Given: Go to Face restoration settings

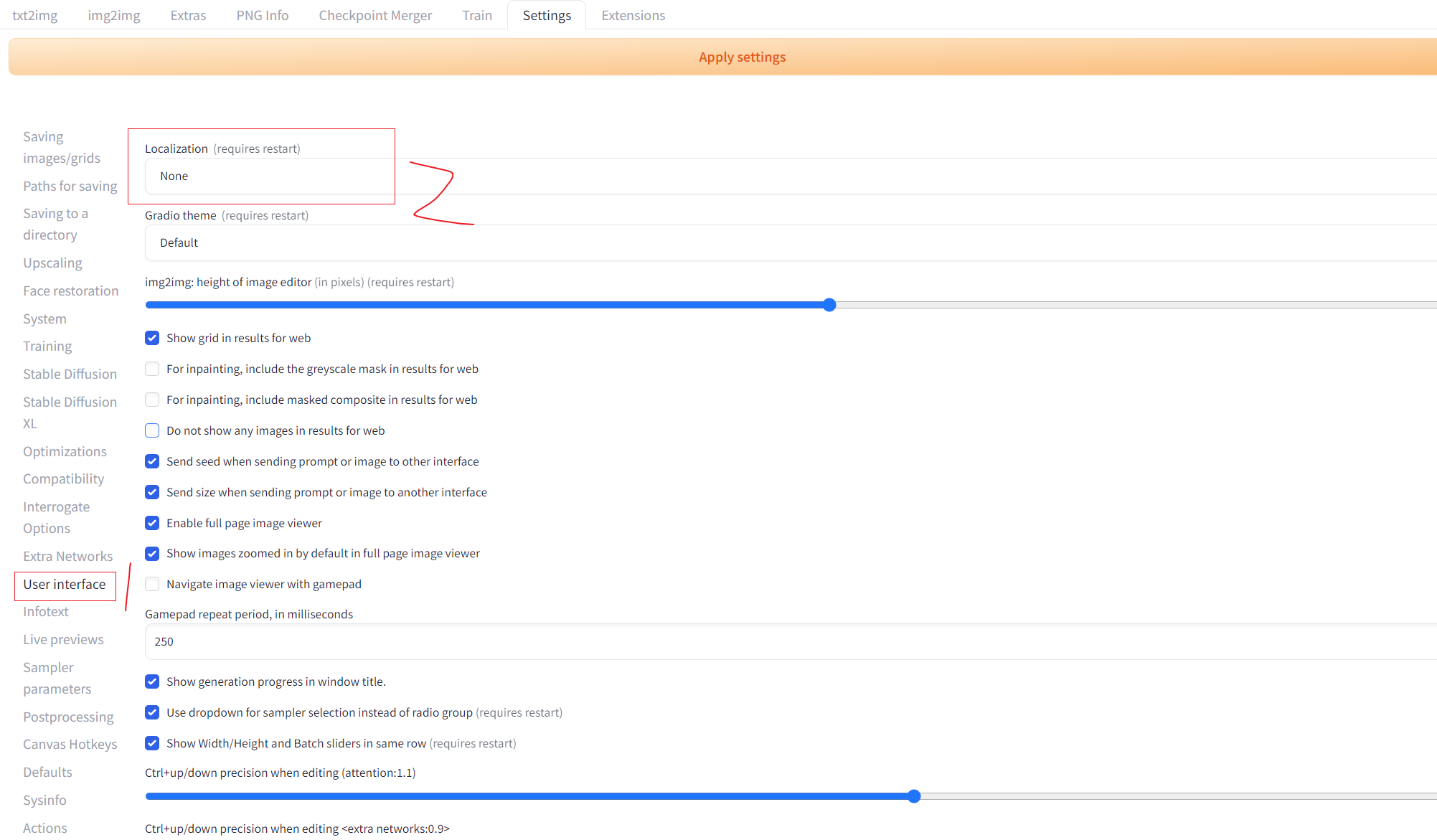Looking at the screenshot, I should click(70, 291).
